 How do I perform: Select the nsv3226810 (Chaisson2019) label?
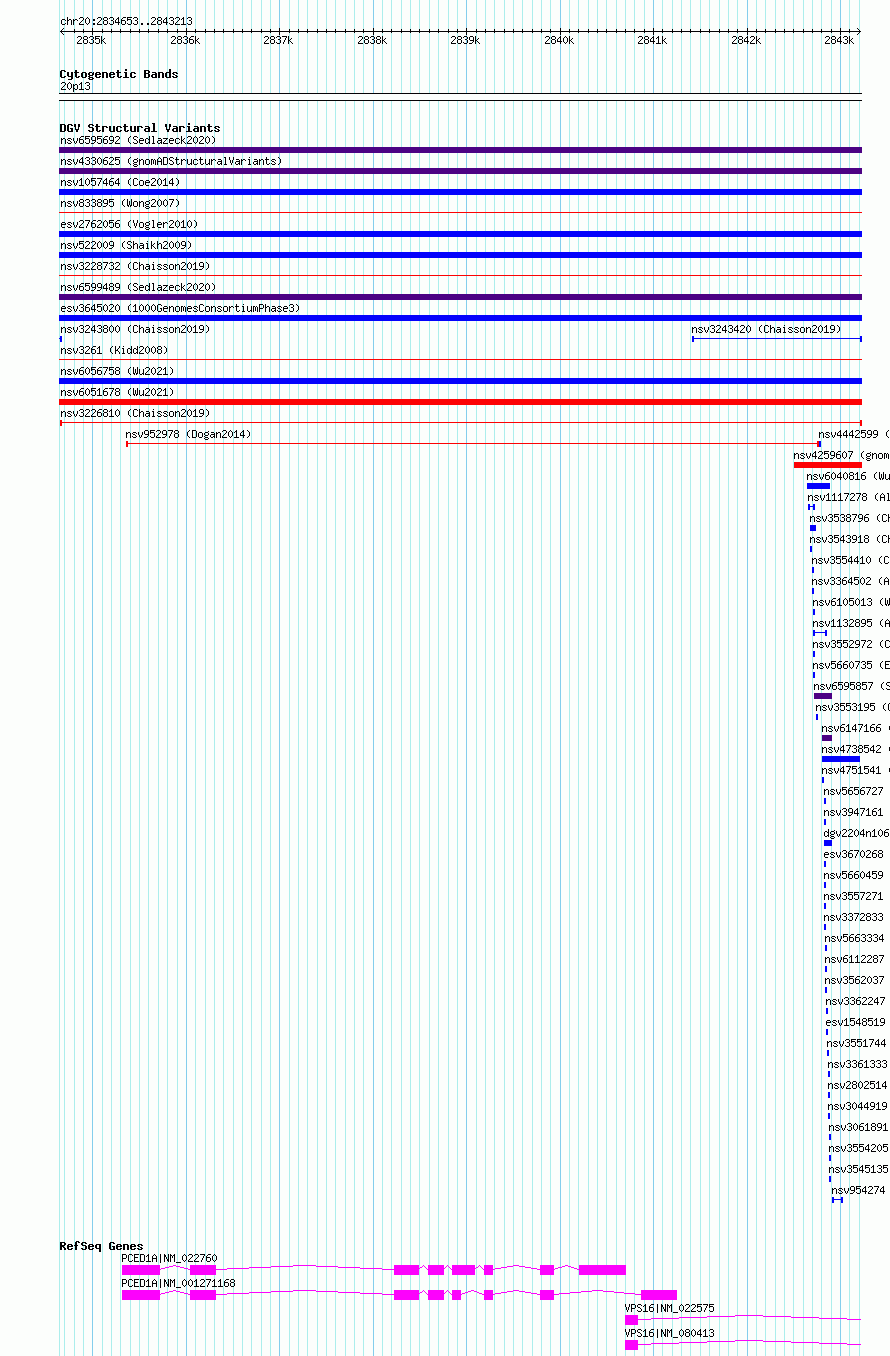pyautogui.click(x=135, y=413)
